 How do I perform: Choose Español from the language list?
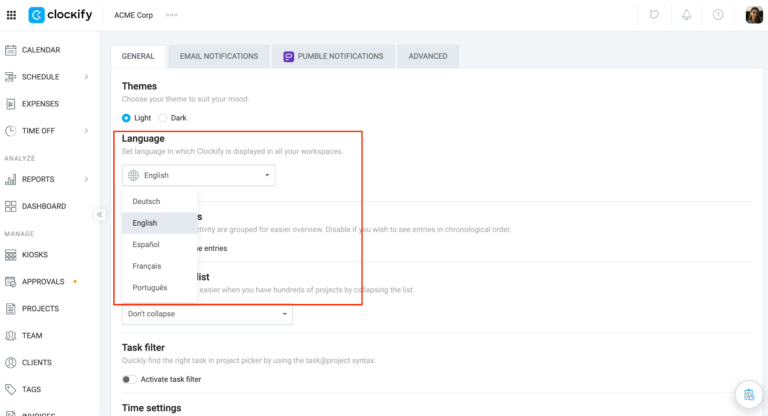coord(159,245)
